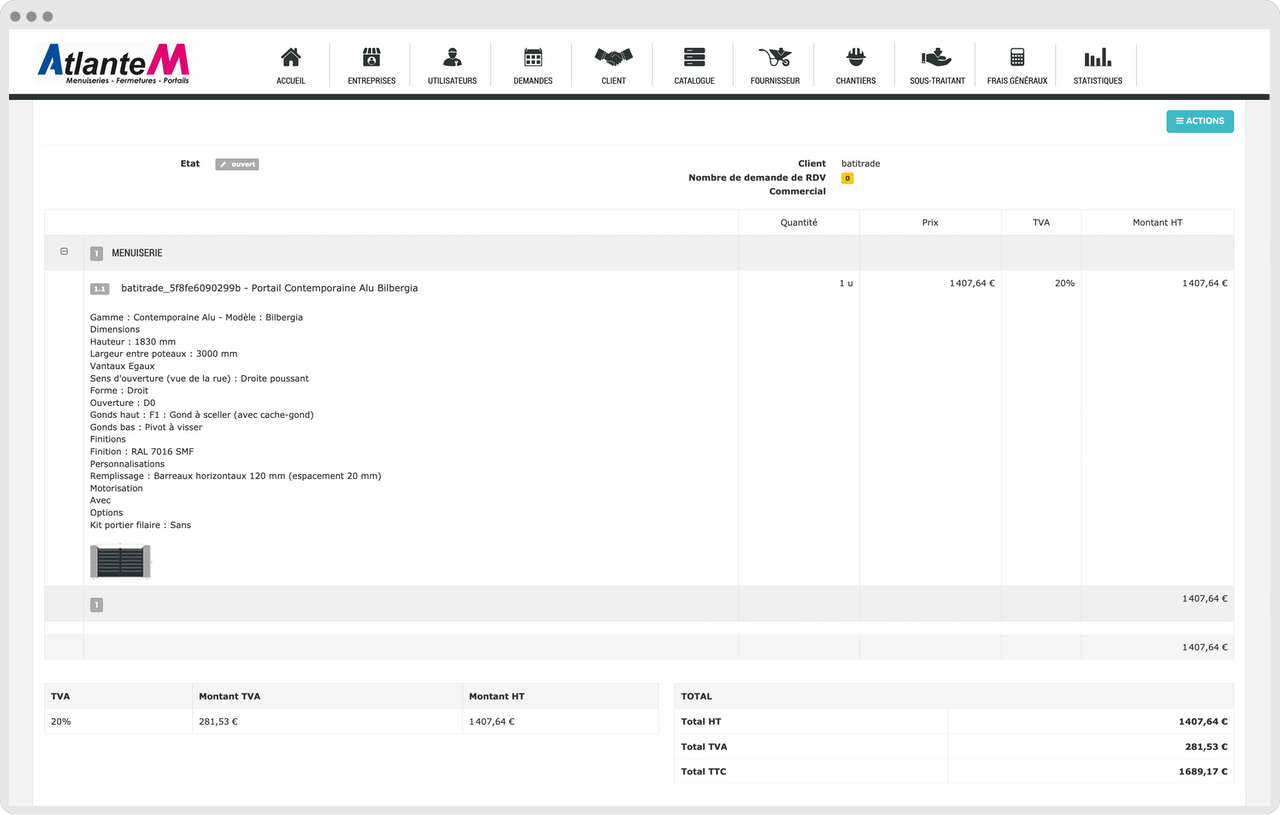View the Chantiers section
Image resolution: width=1280 pixels, height=815 pixels.
point(855,64)
